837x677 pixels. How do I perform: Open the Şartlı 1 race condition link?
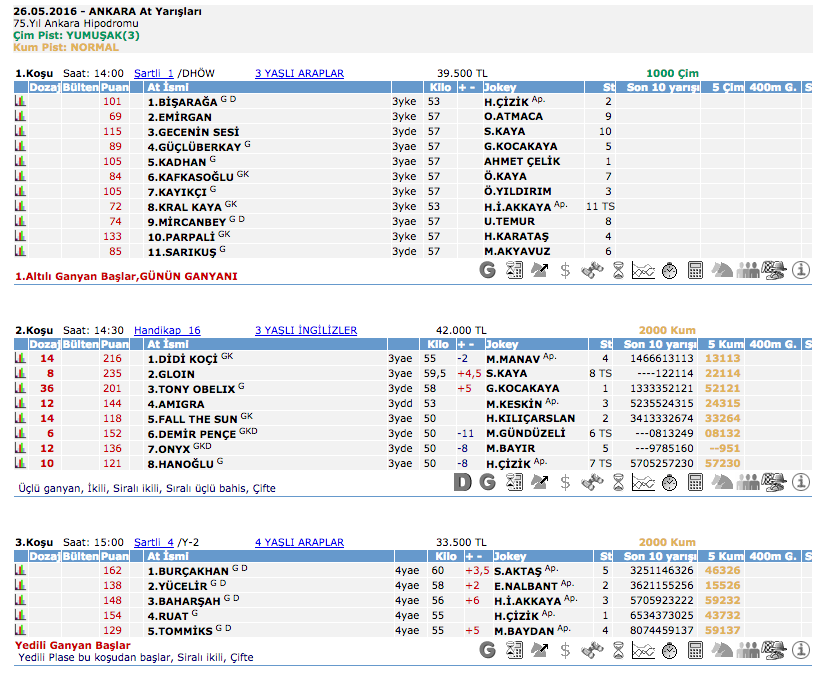click(x=153, y=73)
